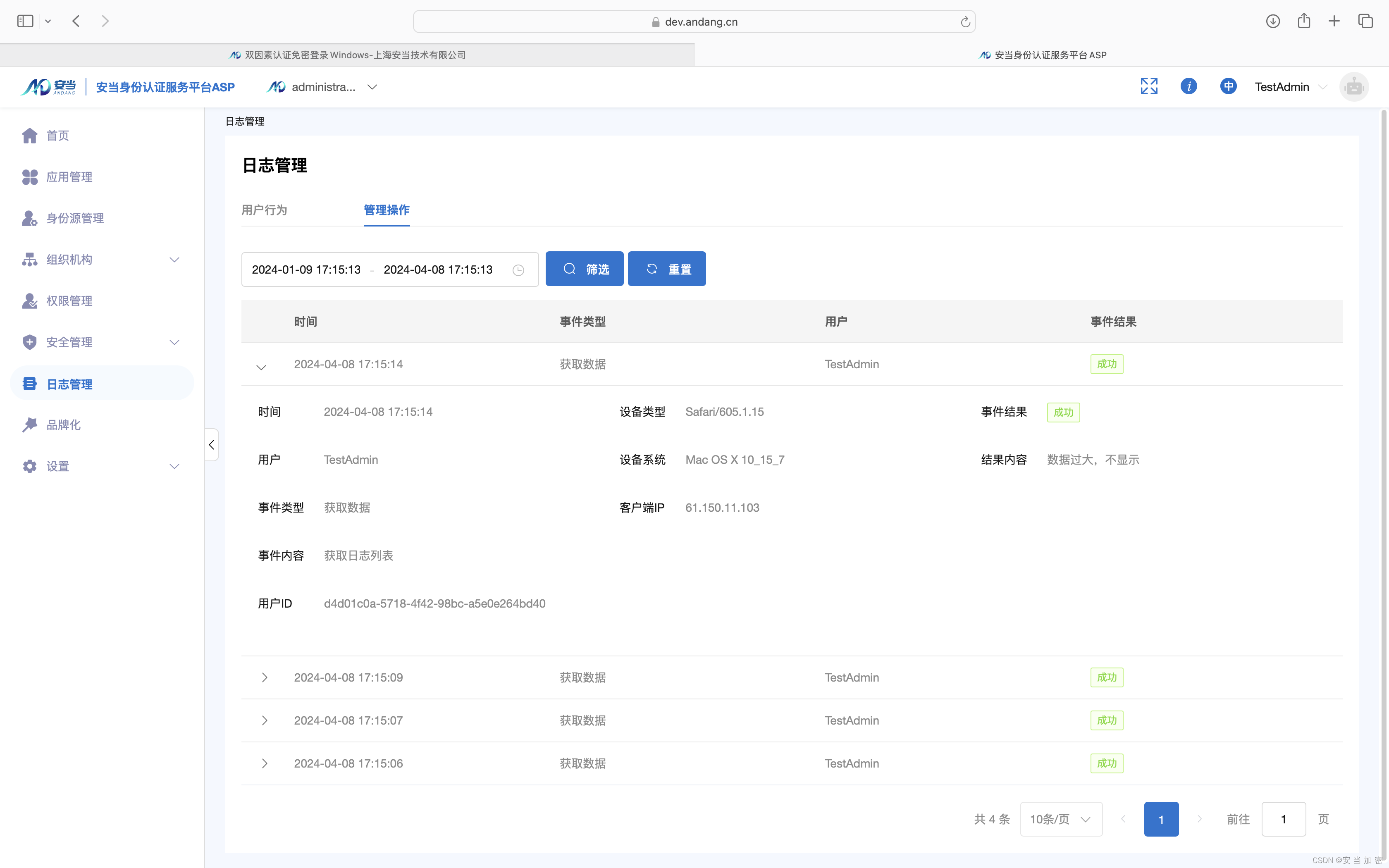Open Safari downloads
The height and width of the screenshot is (868, 1389).
click(1272, 21)
